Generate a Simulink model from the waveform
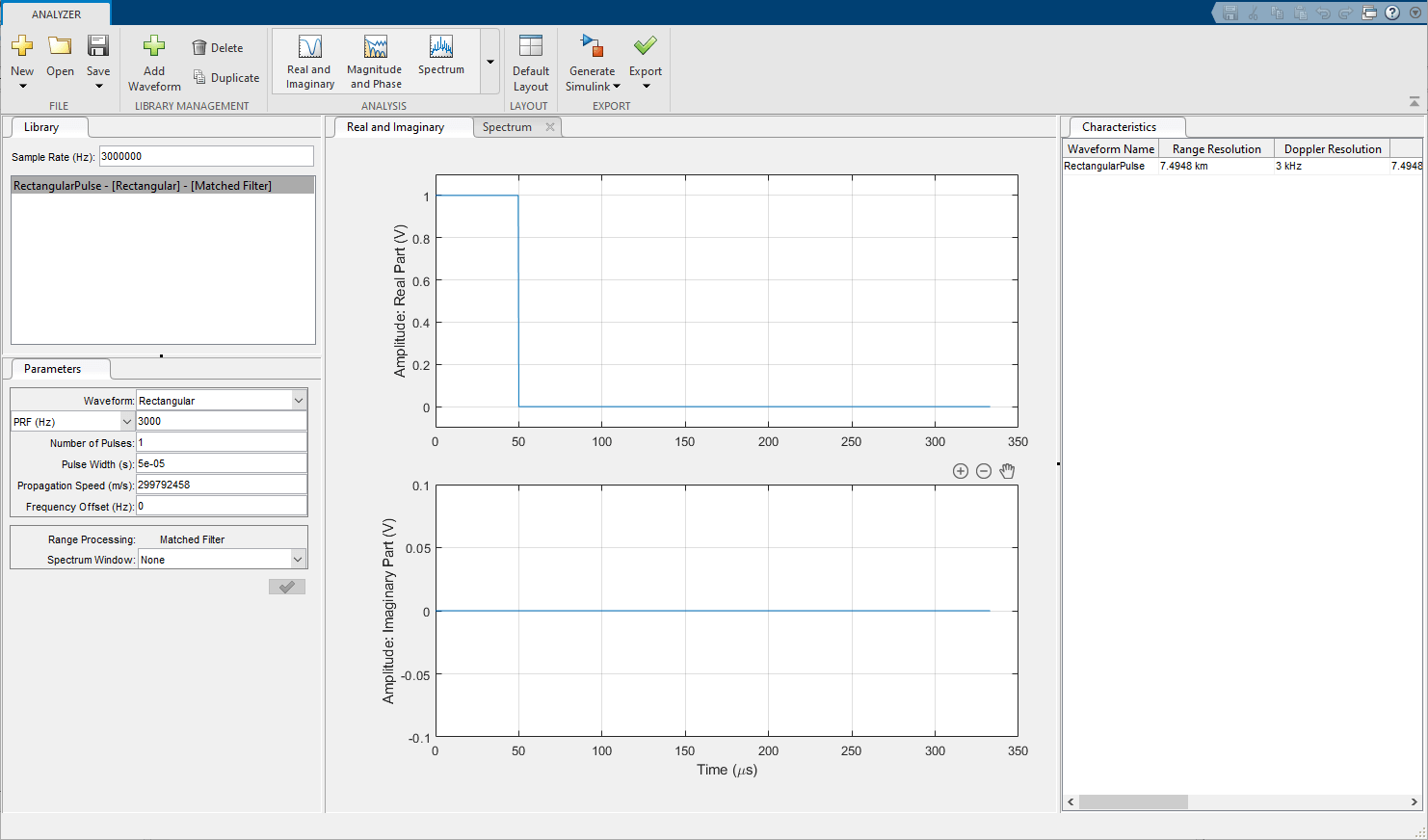The image size is (1428, 840). pos(591,61)
